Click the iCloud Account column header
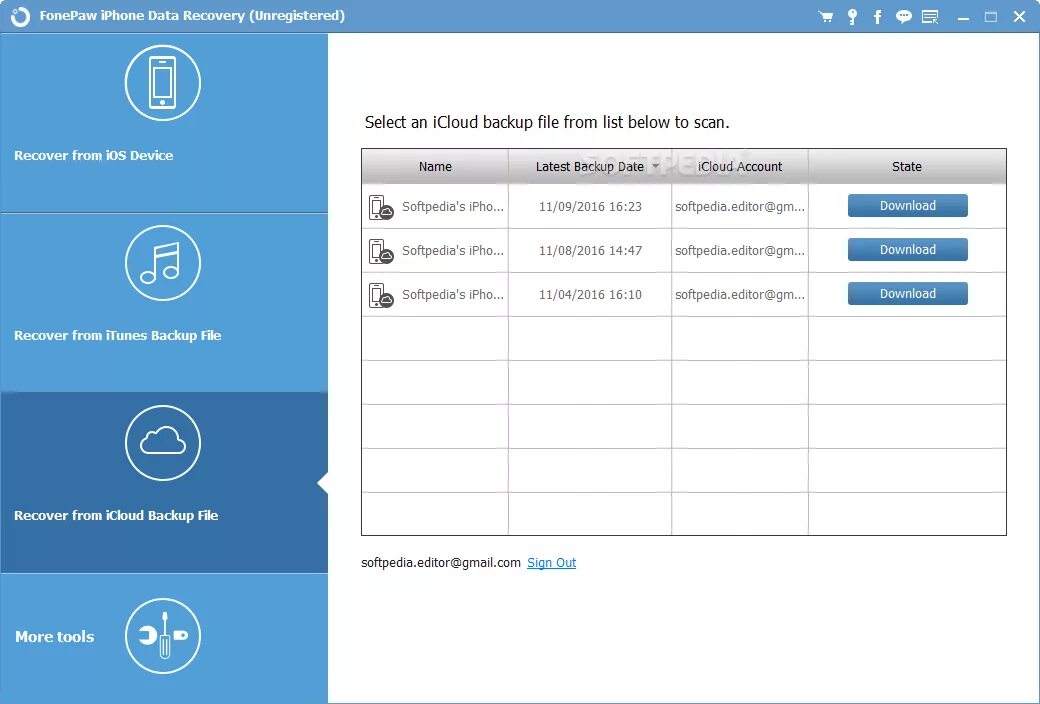Viewport: 1040px width, 704px height. tap(740, 167)
